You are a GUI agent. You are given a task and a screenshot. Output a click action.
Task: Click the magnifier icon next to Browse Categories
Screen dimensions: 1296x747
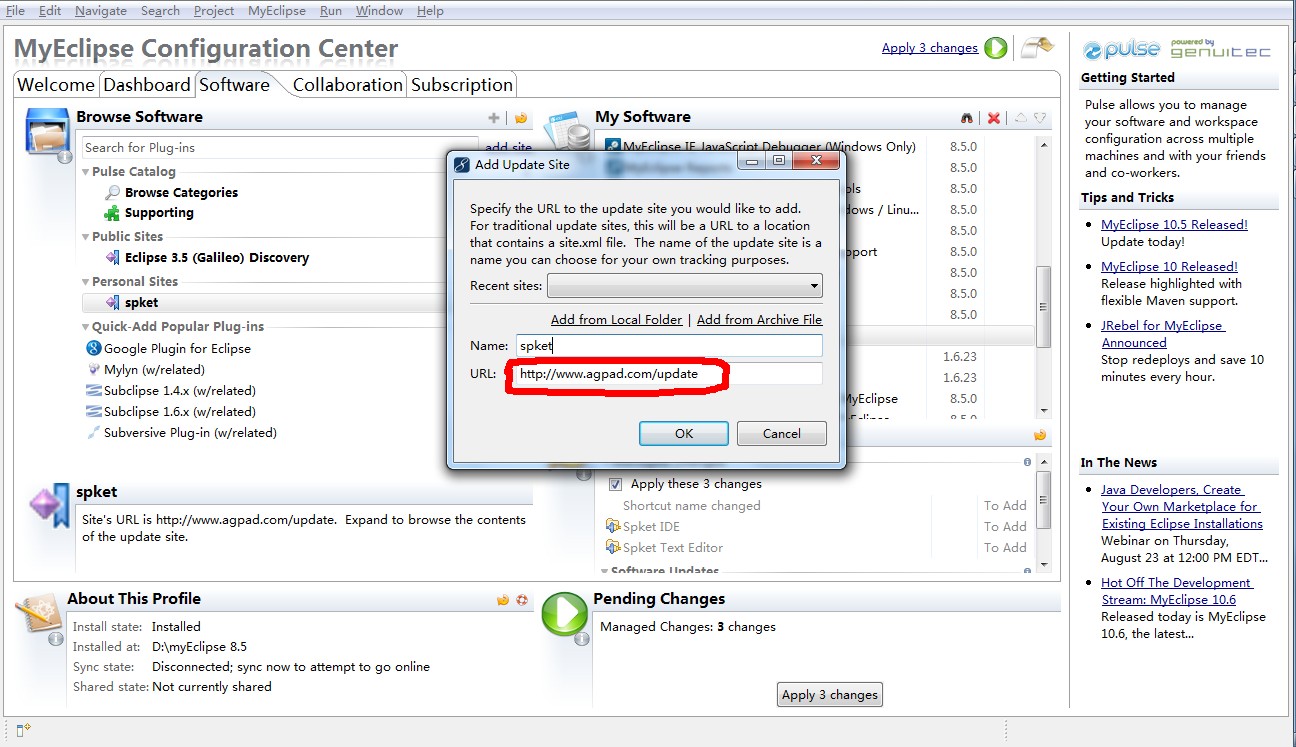point(112,192)
